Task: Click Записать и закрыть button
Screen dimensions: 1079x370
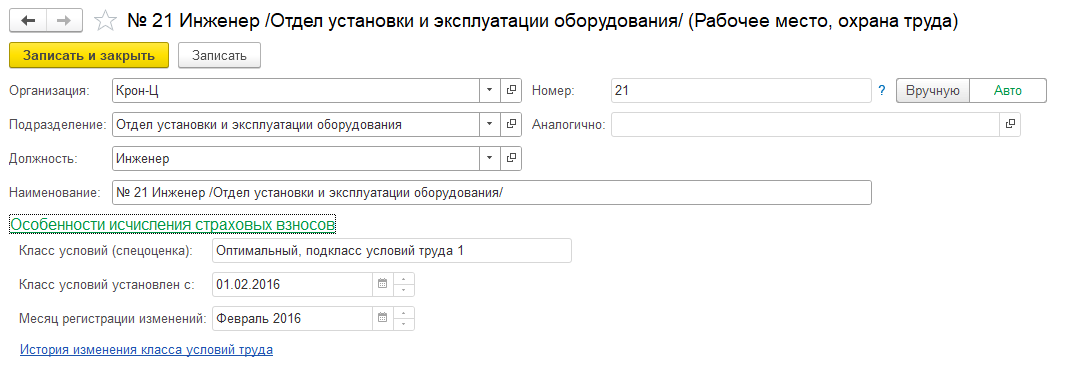Action: [89, 56]
